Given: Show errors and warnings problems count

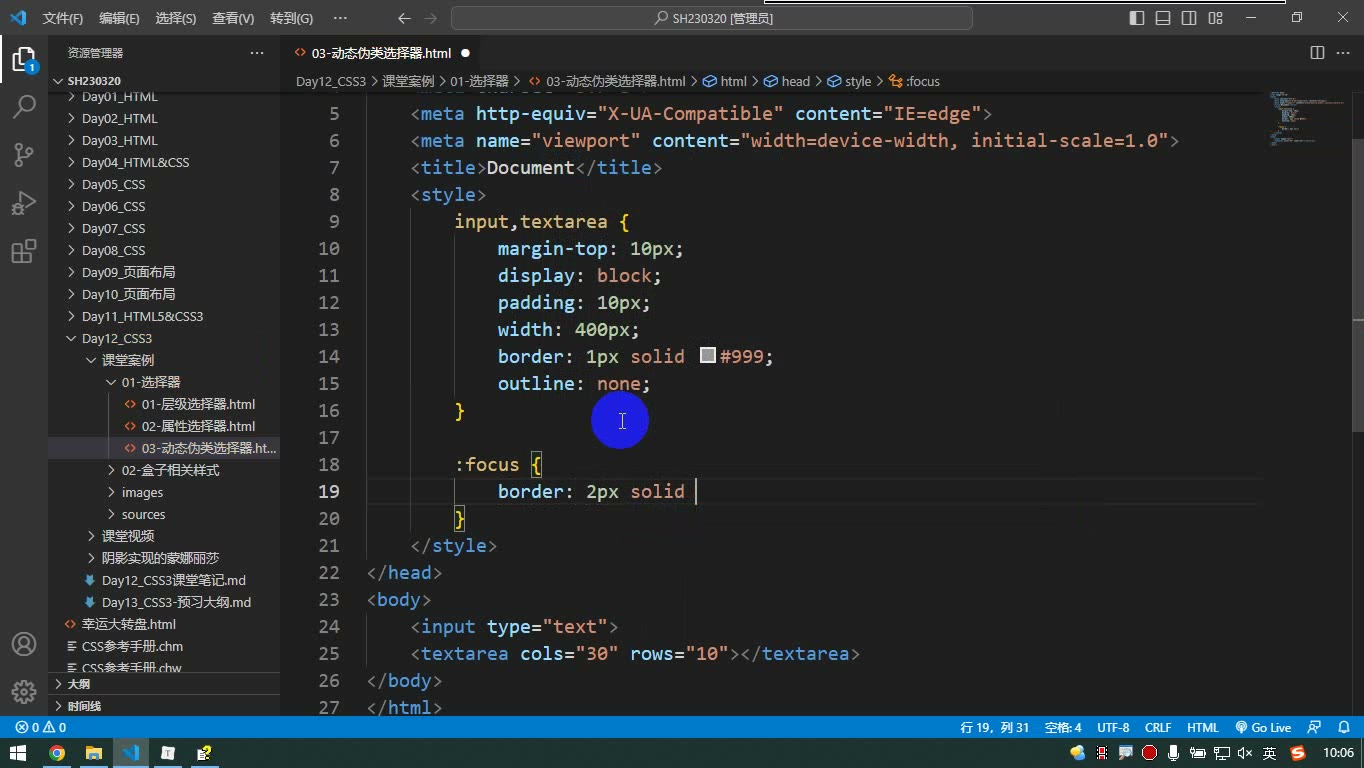Looking at the screenshot, I should [41, 728].
